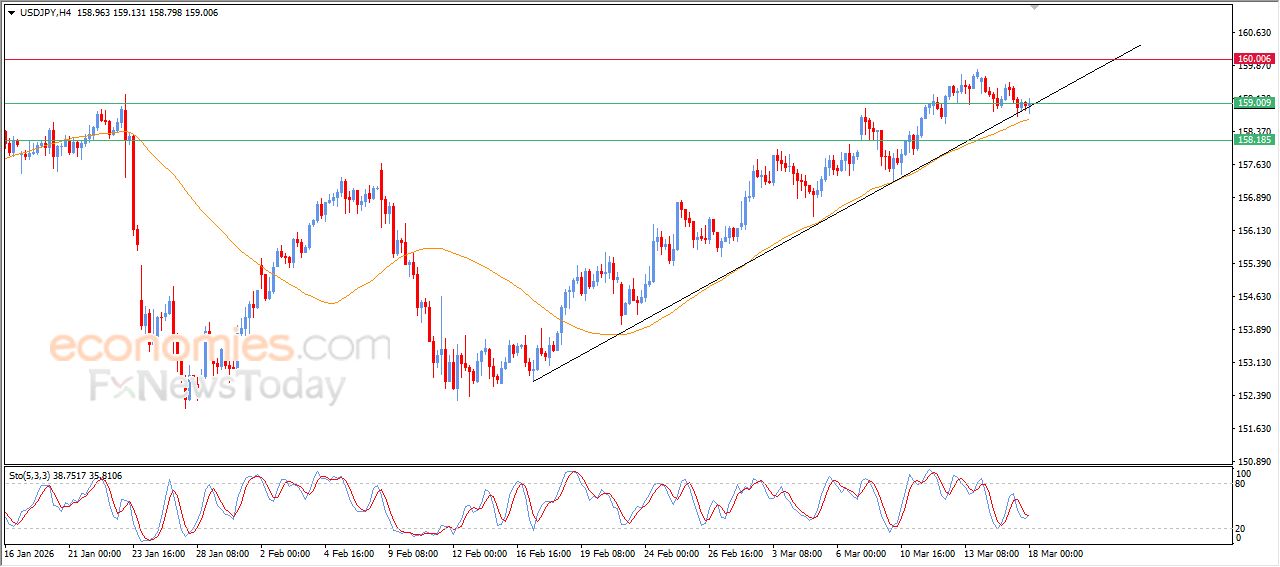The height and width of the screenshot is (567, 1280).
Task: Click the 18 Mar 00:00 time label
Action: pos(1055,553)
